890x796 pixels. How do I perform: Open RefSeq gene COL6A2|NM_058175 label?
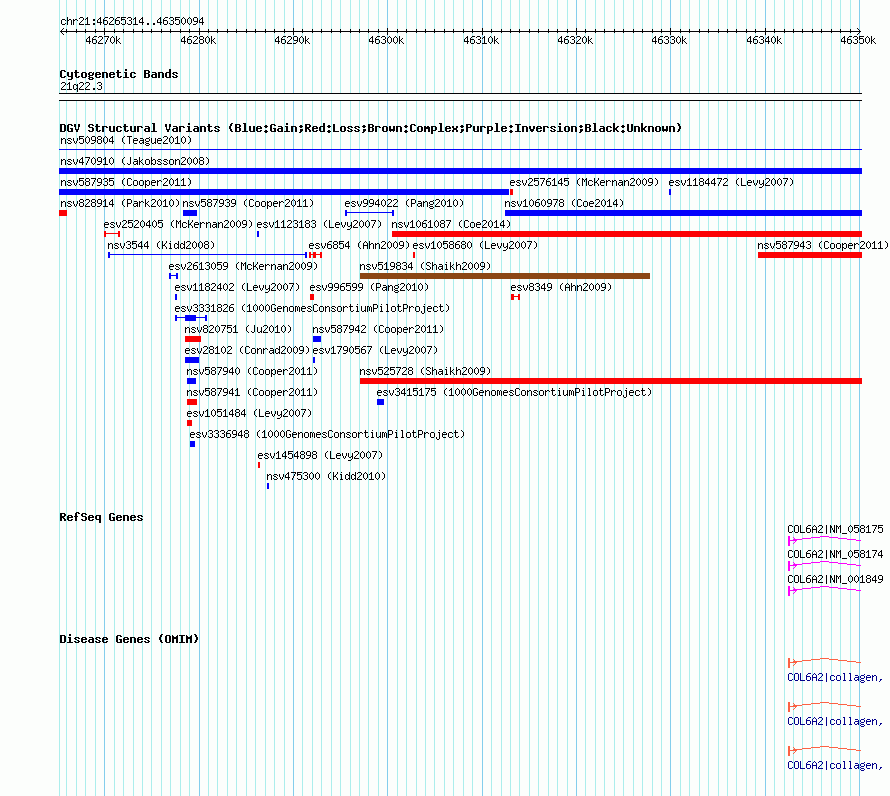(835, 529)
